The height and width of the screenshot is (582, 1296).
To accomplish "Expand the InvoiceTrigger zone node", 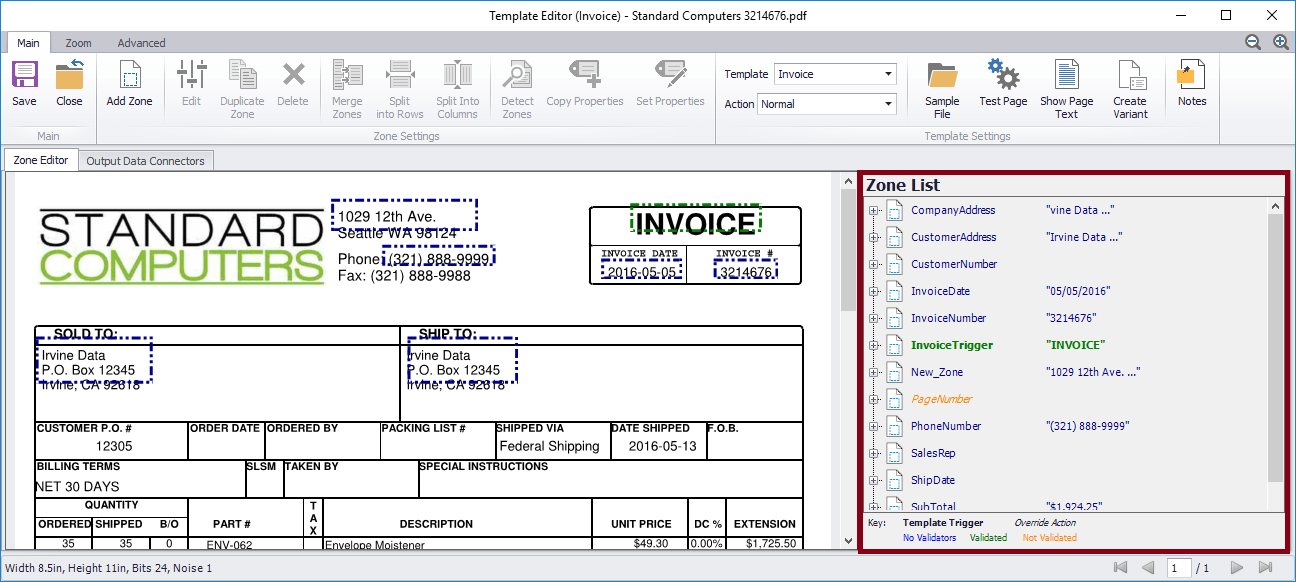I will coord(873,346).
